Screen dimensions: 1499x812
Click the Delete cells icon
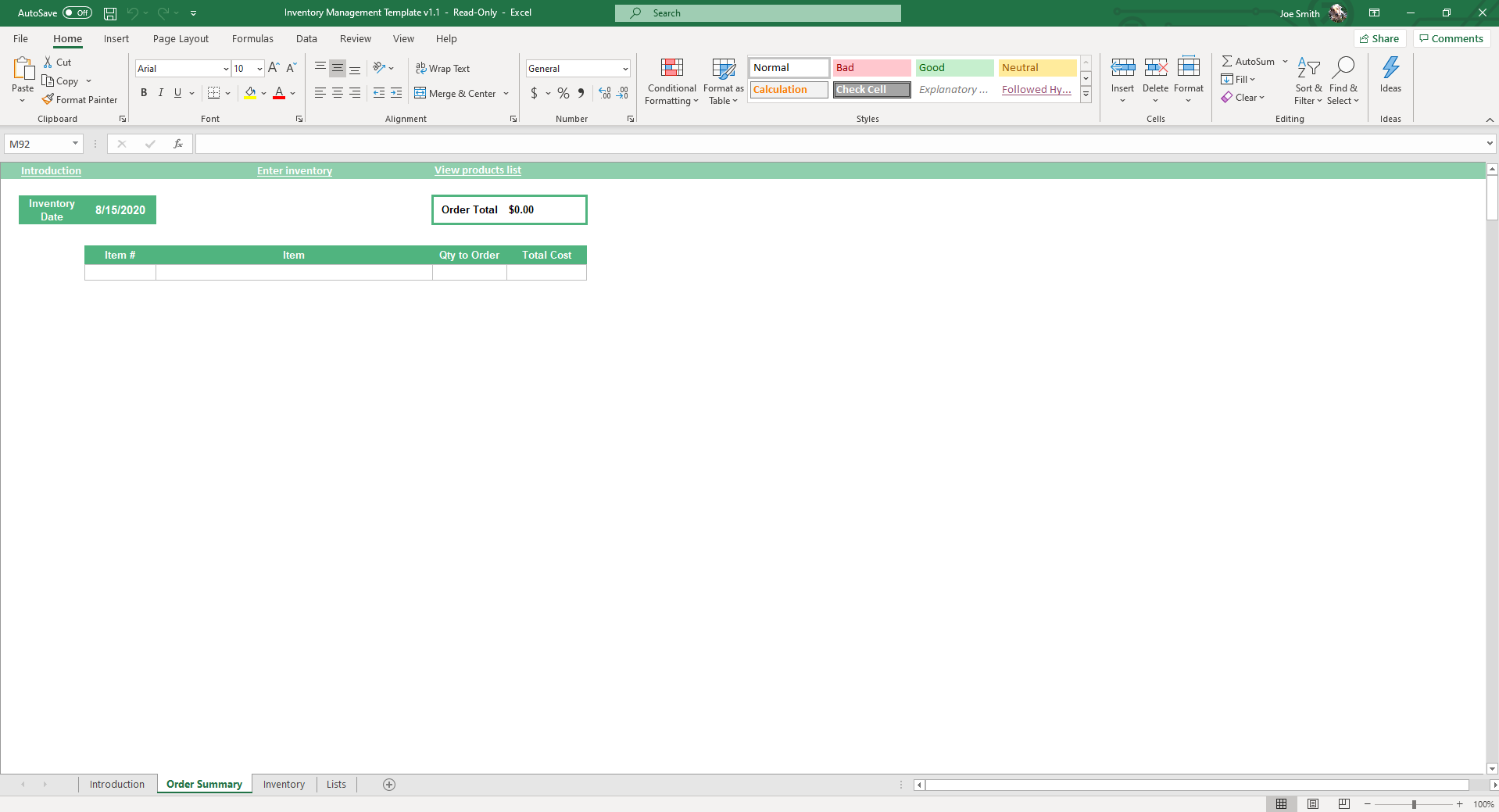1156,68
